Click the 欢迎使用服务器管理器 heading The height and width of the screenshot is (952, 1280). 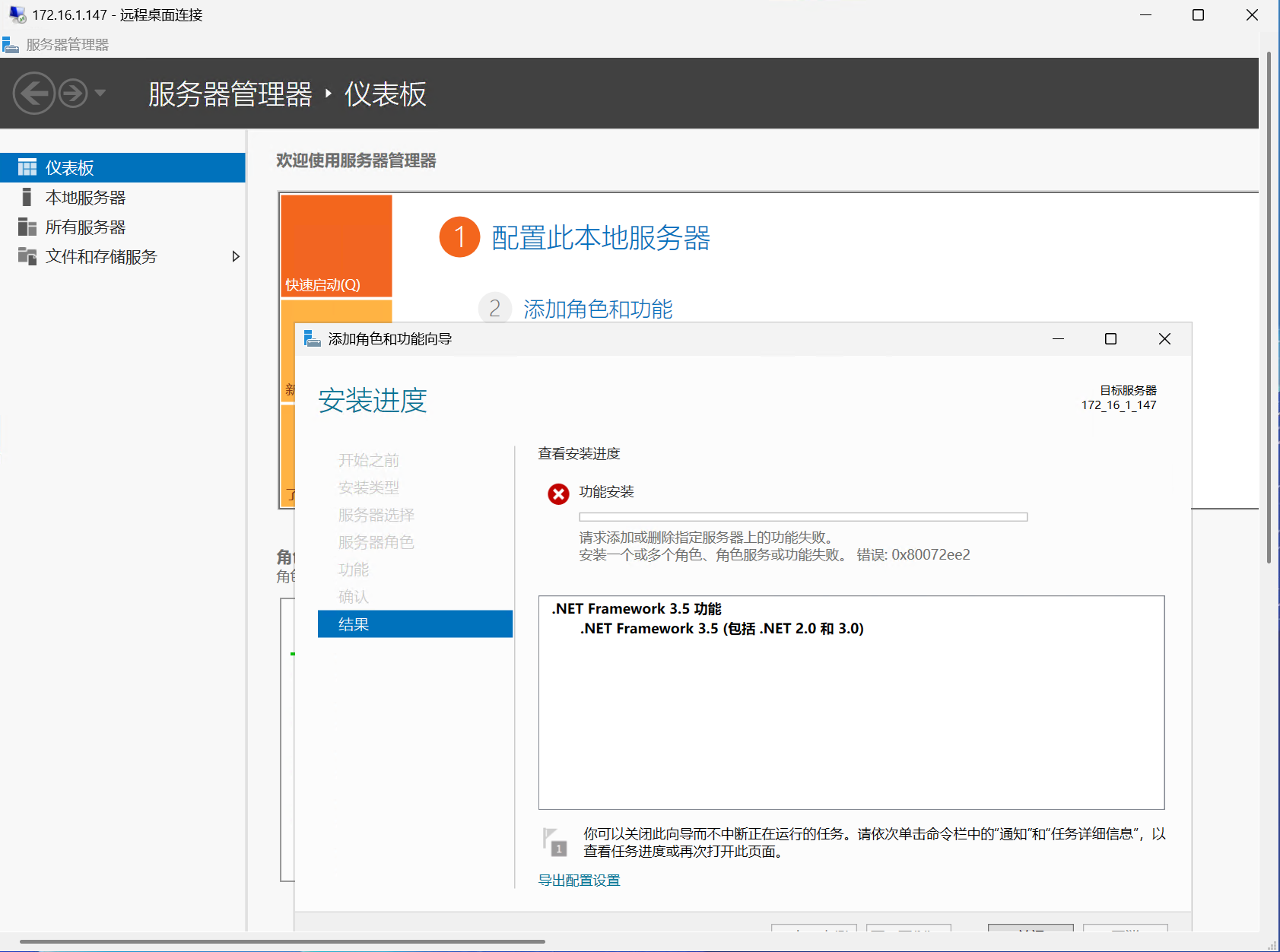[x=356, y=160]
